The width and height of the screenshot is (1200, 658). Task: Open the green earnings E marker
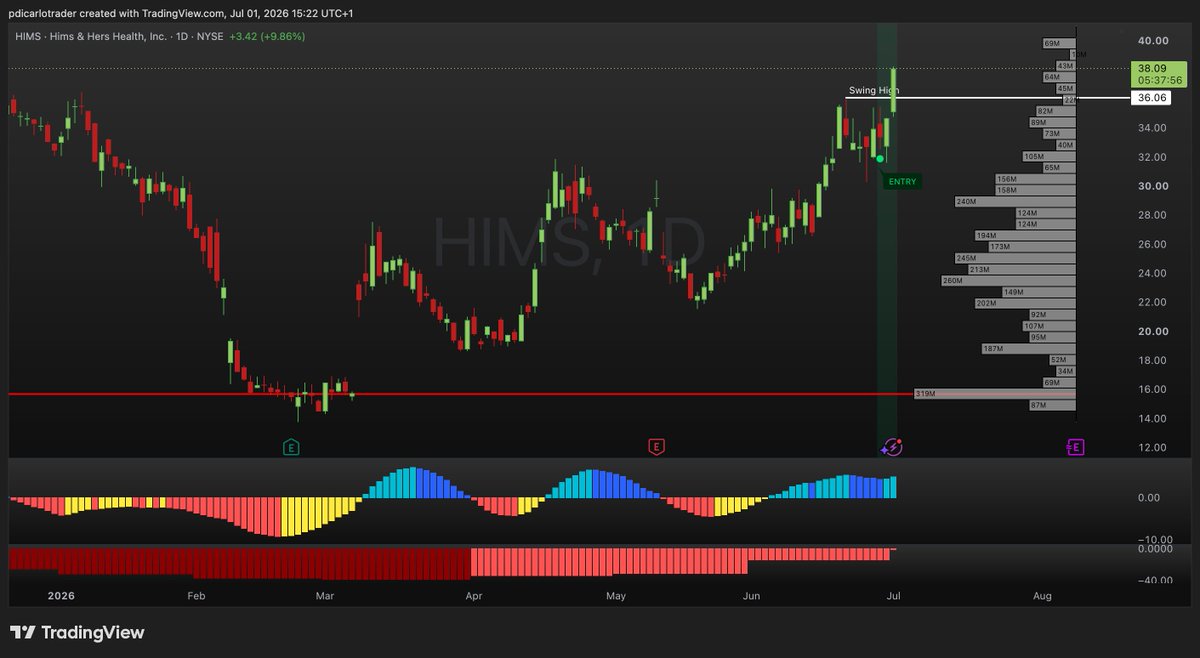click(x=291, y=447)
